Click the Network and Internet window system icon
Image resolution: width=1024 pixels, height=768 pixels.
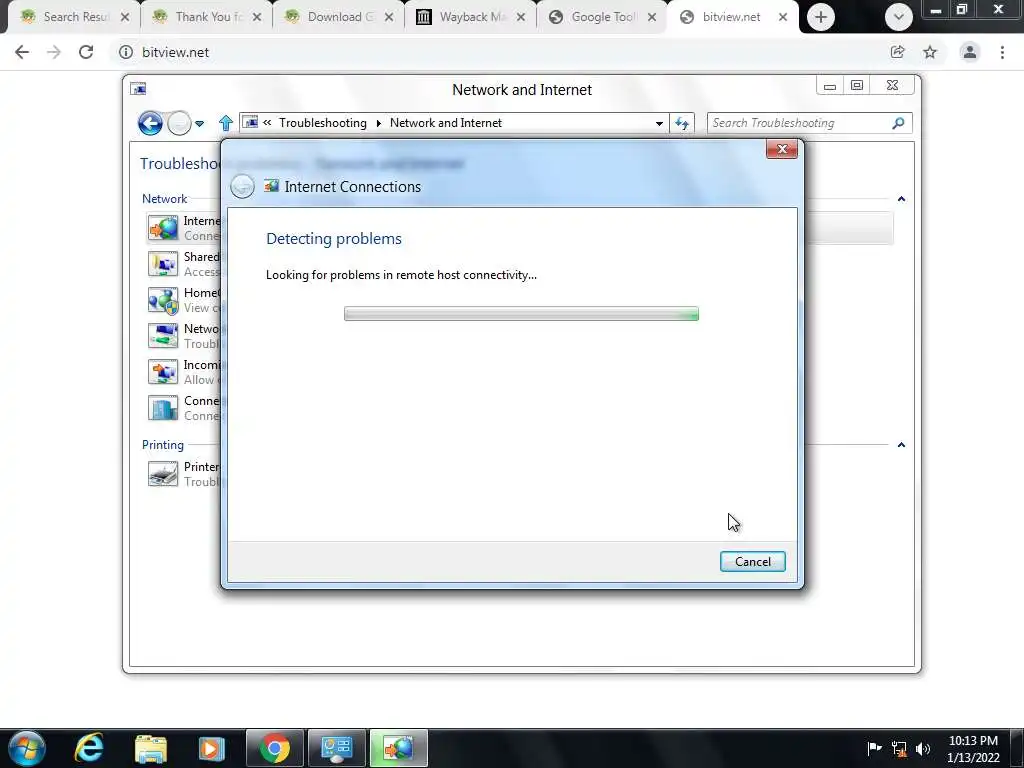(138, 89)
